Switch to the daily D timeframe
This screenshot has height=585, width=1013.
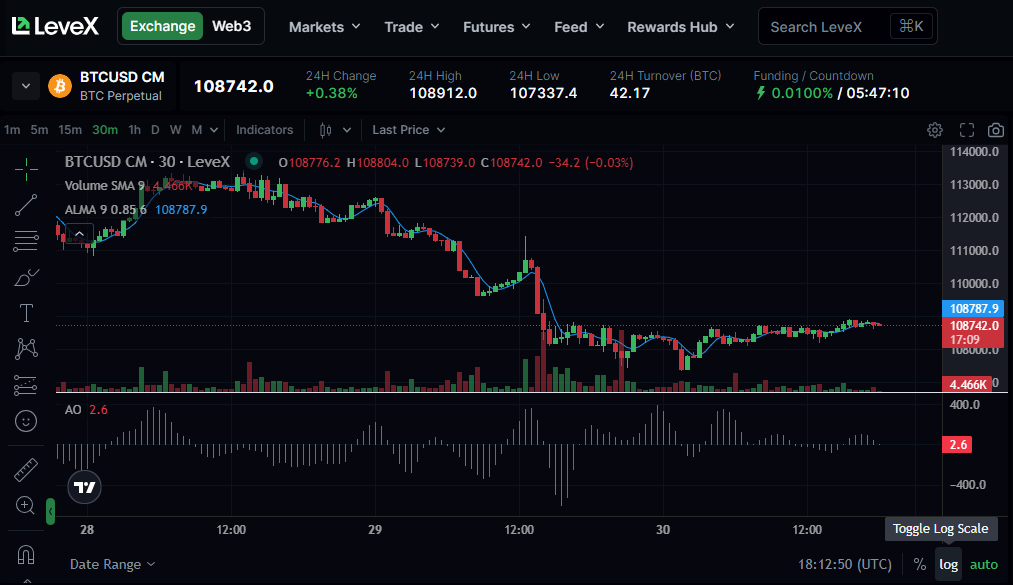point(155,130)
